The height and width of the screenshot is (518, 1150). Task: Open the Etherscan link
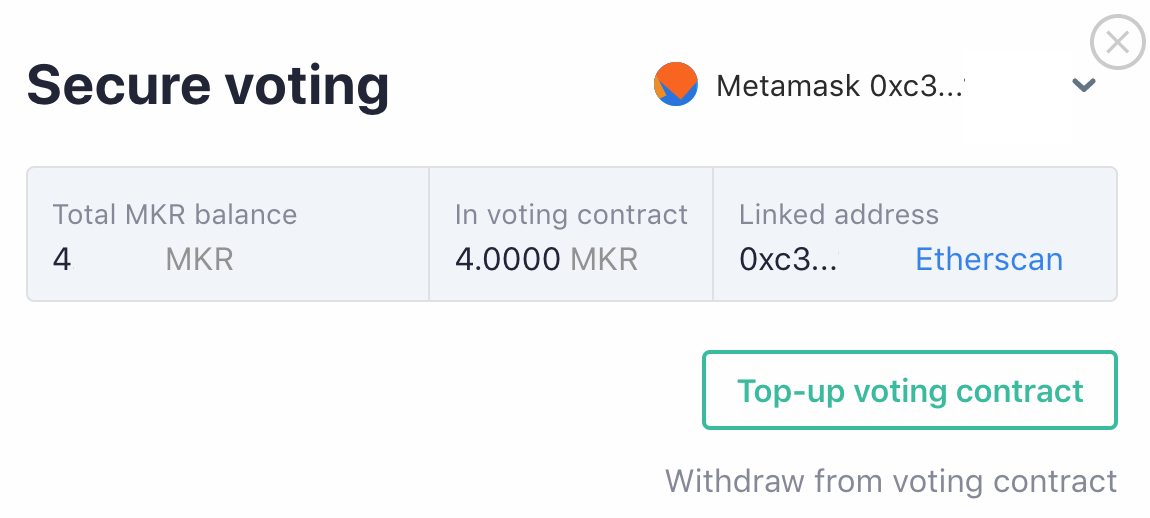988,260
